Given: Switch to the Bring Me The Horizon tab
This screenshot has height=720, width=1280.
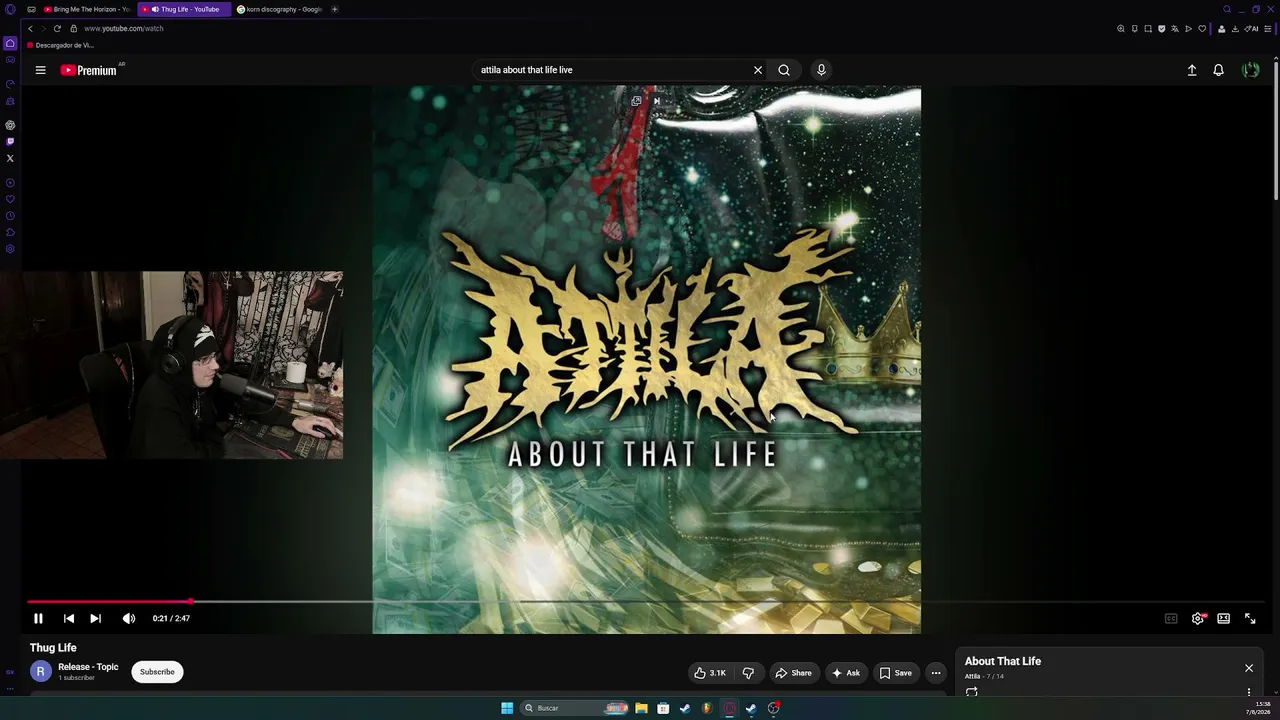Looking at the screenshot, I should 86,9.
